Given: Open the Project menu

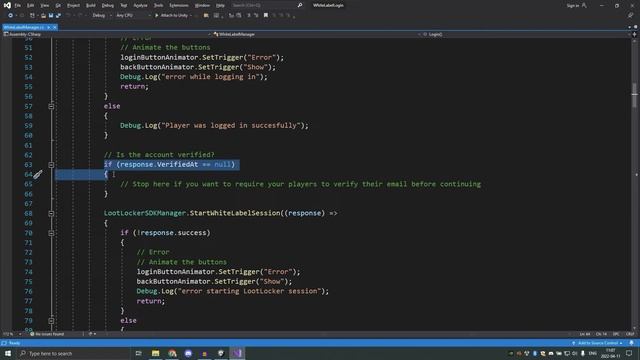Looking at the screenshot, I should pyautogui.click(x=73, y=5).
